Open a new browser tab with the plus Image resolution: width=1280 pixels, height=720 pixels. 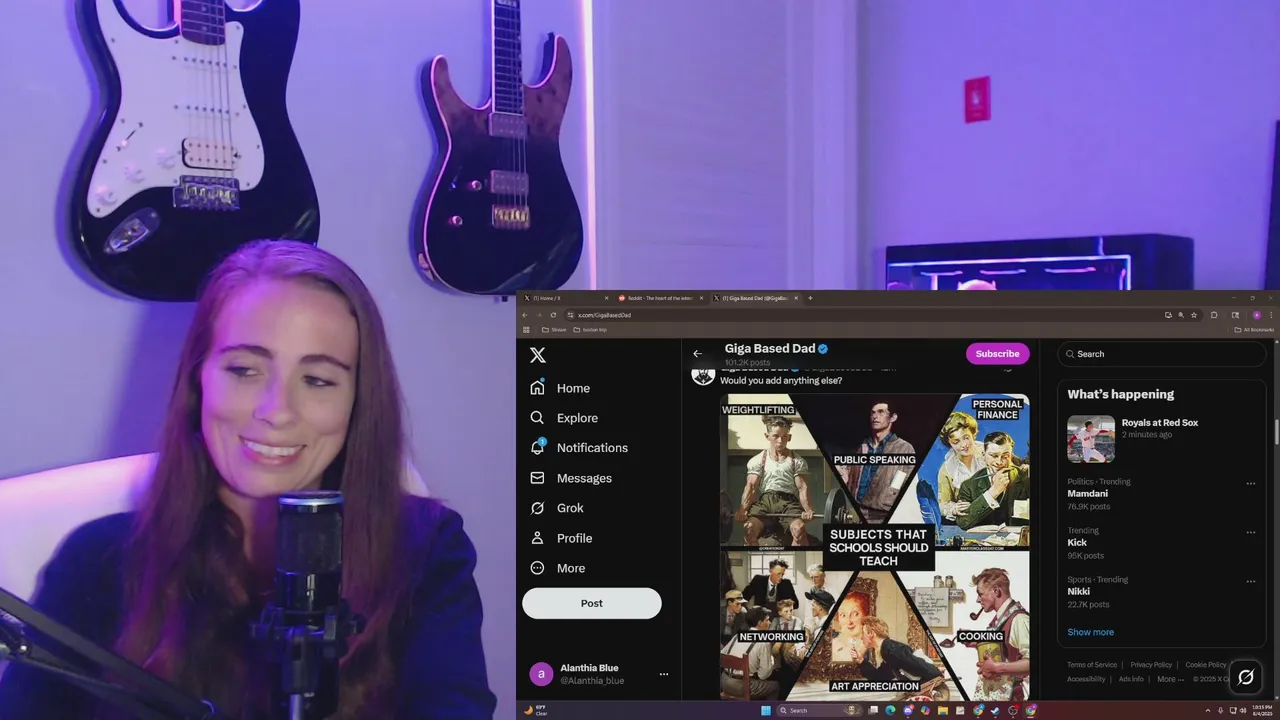pyautogui.click(x=810, y=298)
